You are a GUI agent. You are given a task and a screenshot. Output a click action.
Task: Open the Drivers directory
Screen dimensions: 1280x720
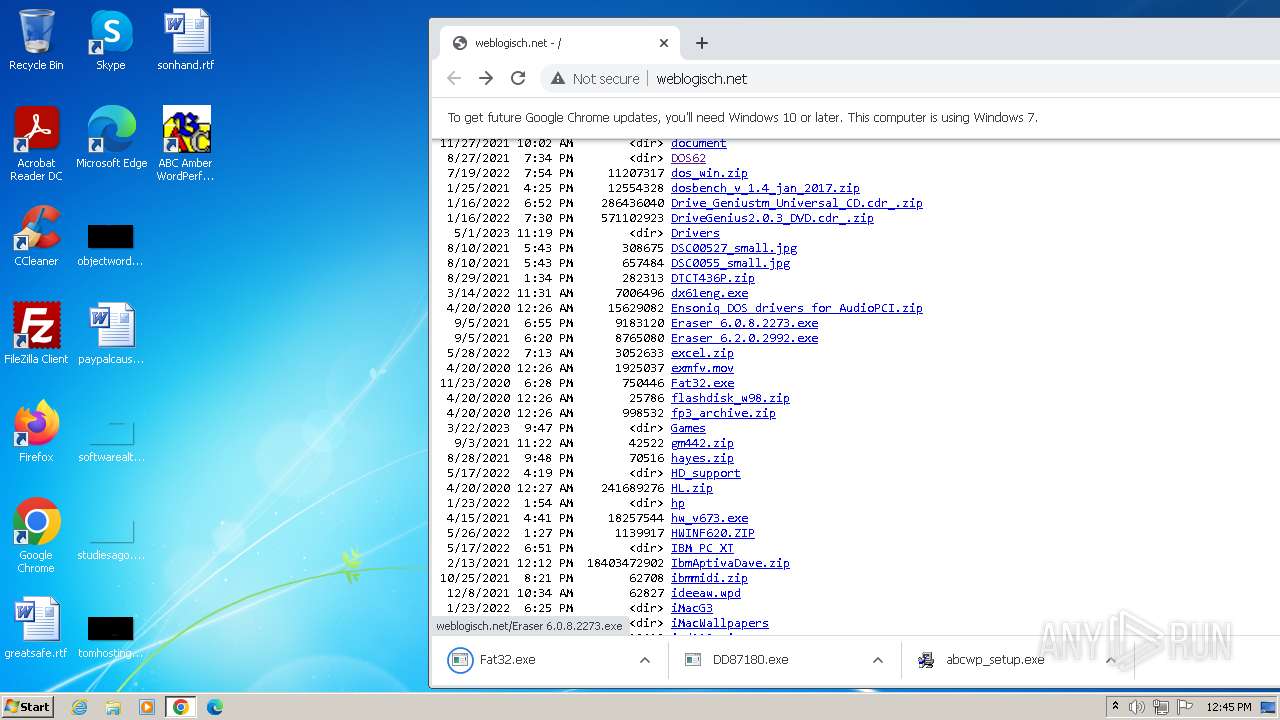coord(695,233)
